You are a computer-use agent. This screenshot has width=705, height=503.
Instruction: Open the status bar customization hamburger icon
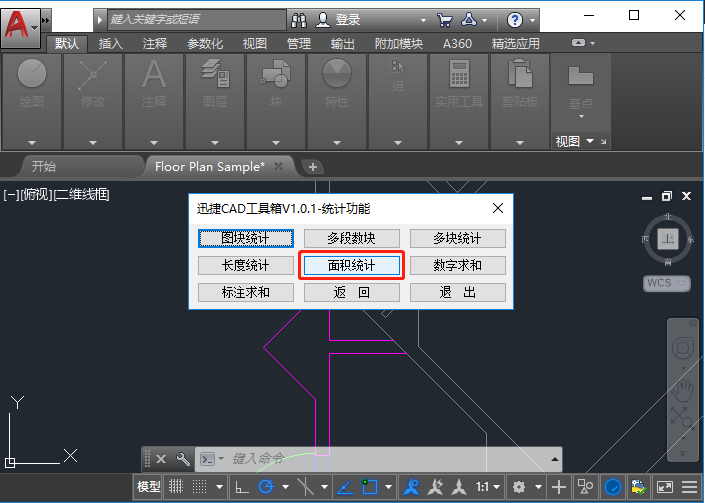coord(689,487)
